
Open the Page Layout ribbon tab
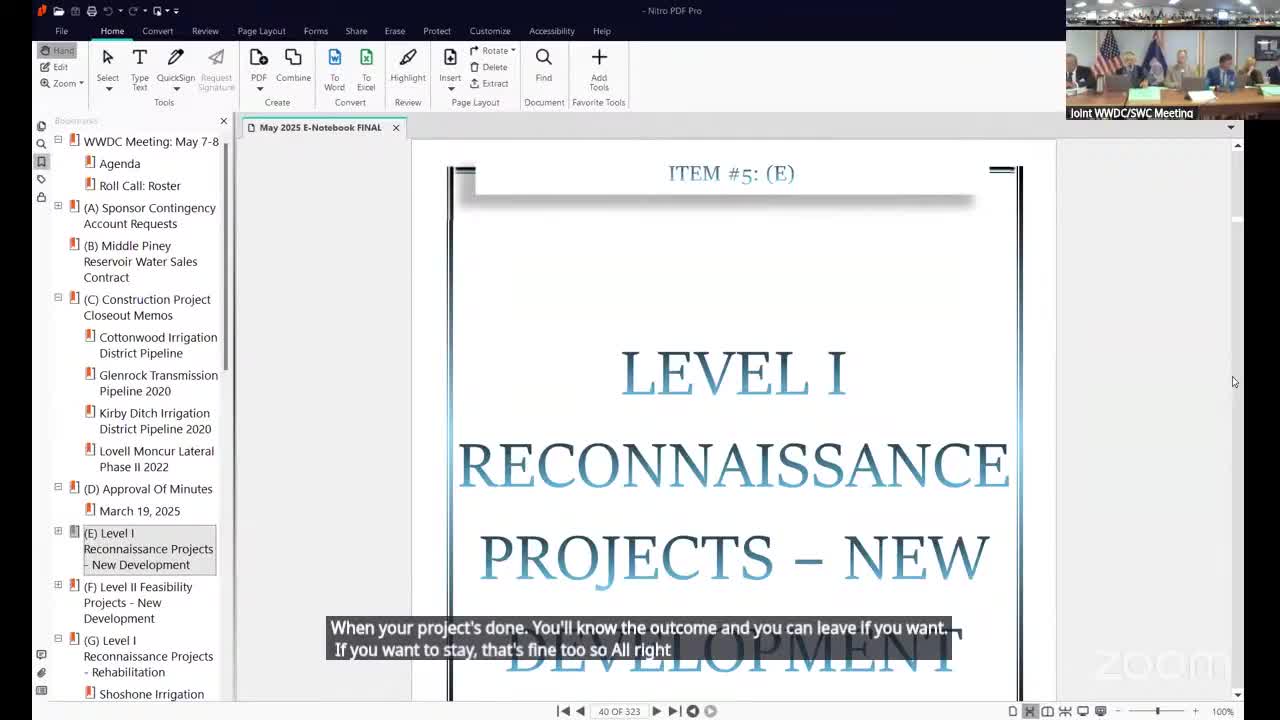[261, 31]
